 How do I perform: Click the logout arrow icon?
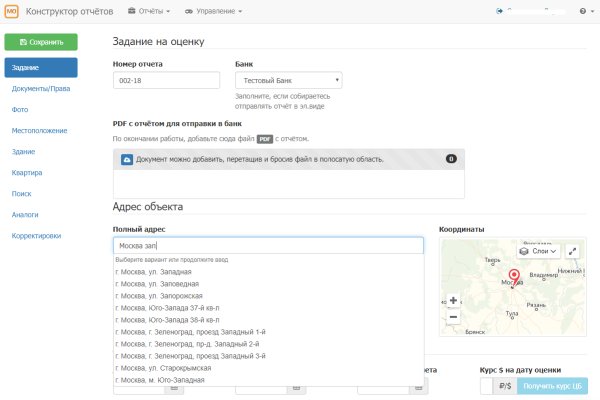pyautogui.click(x=499, y=11)
